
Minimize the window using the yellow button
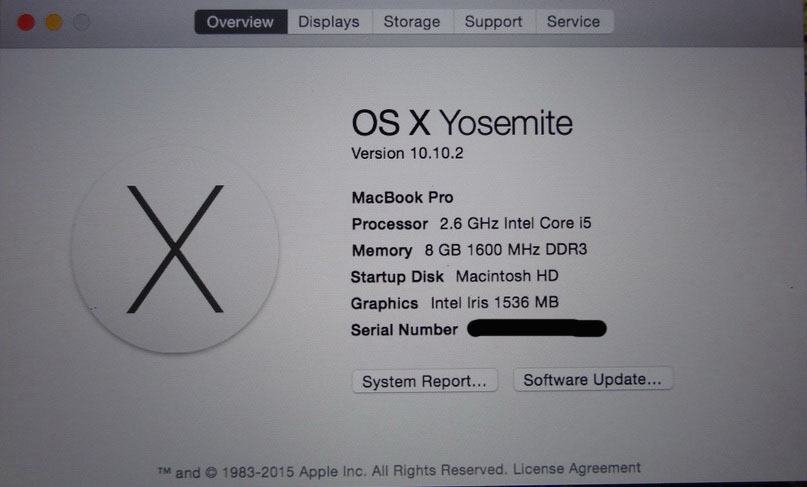[54, 22]
